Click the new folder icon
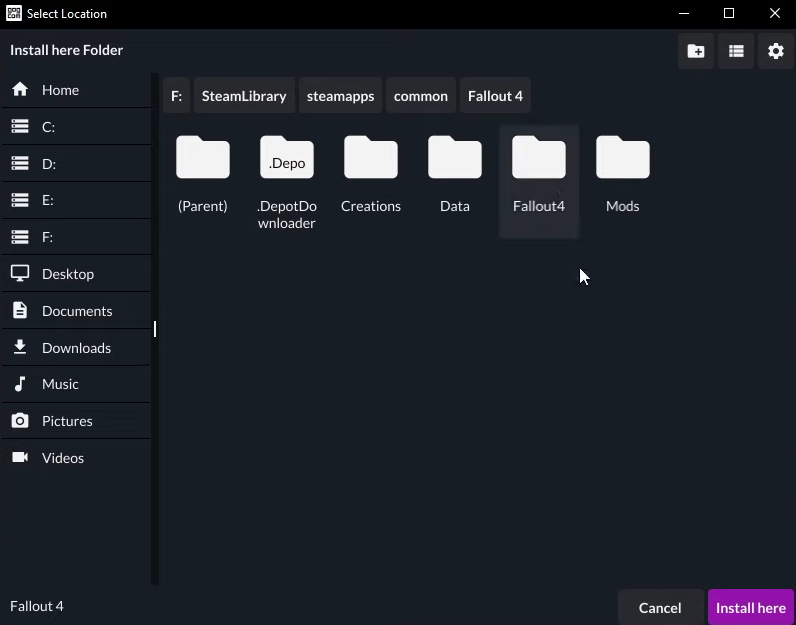796x625 pixels. [696, 51]
